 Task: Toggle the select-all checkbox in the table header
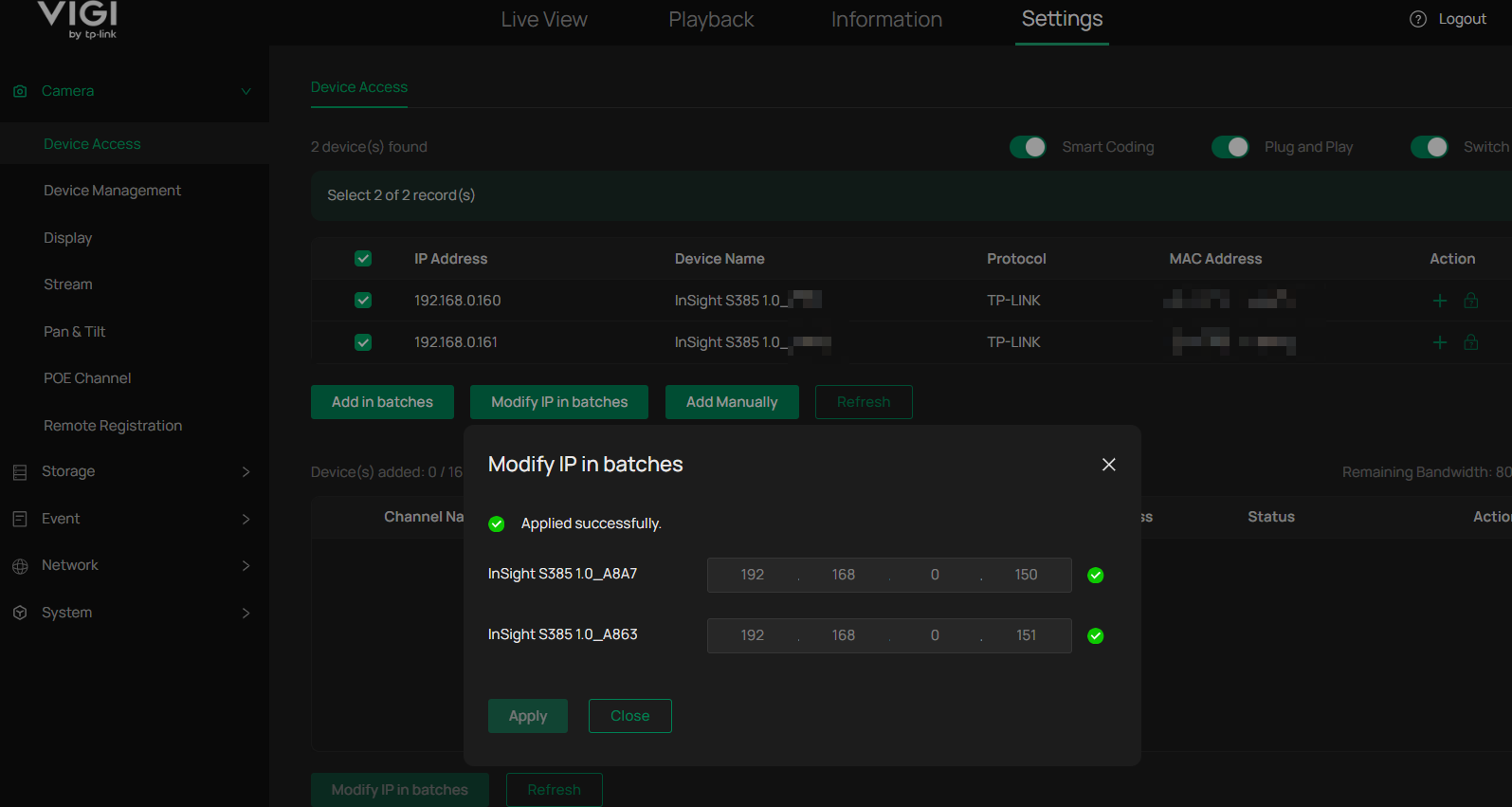pos(363,259)
